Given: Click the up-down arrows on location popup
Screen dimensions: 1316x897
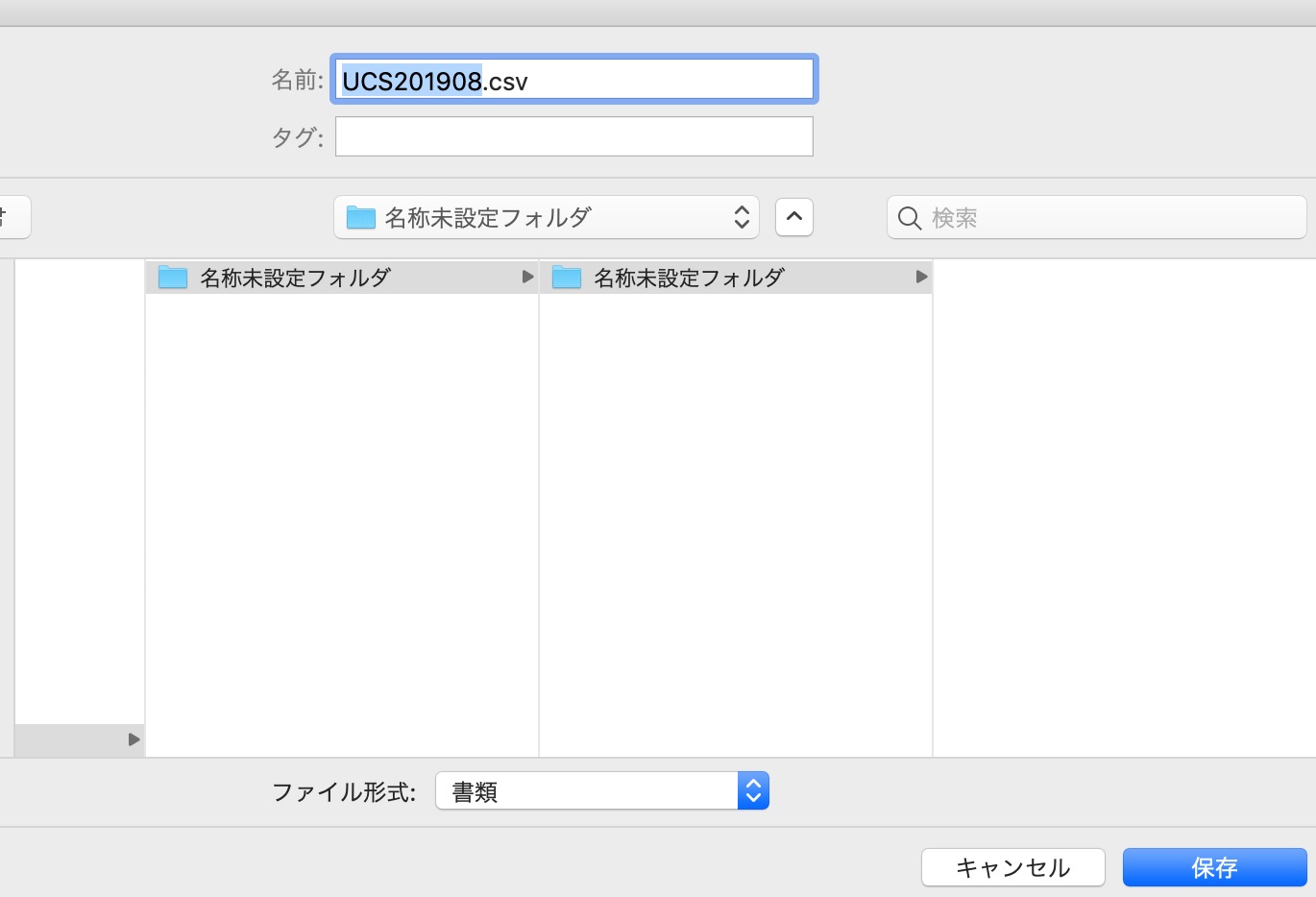Looking at the screenshot, I should (742, 218).
